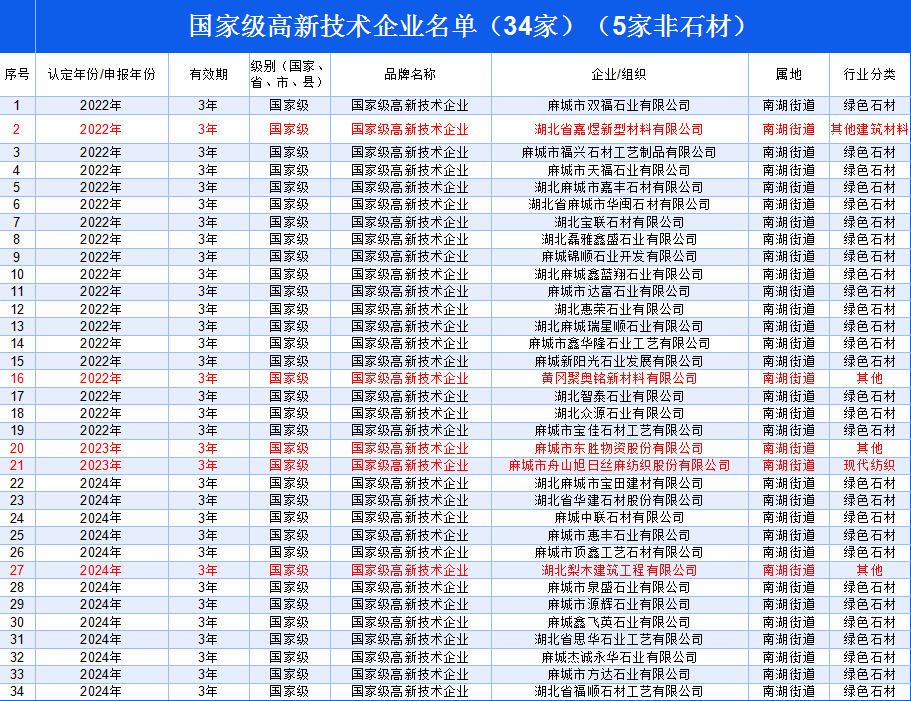Click the 属地 column header
The height and width of the screenshot is (701, 911).
click(x=788, y=74)
